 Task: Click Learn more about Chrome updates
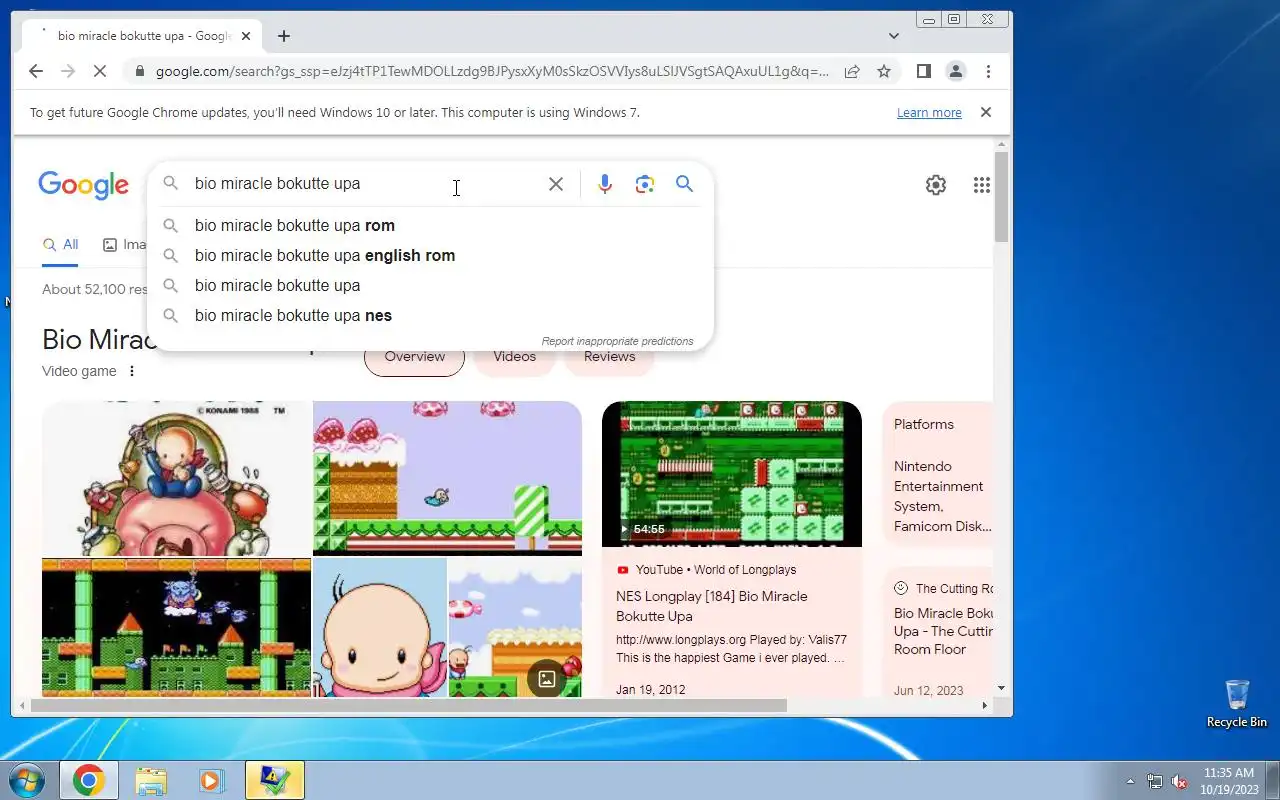click(x=929, y=113)
